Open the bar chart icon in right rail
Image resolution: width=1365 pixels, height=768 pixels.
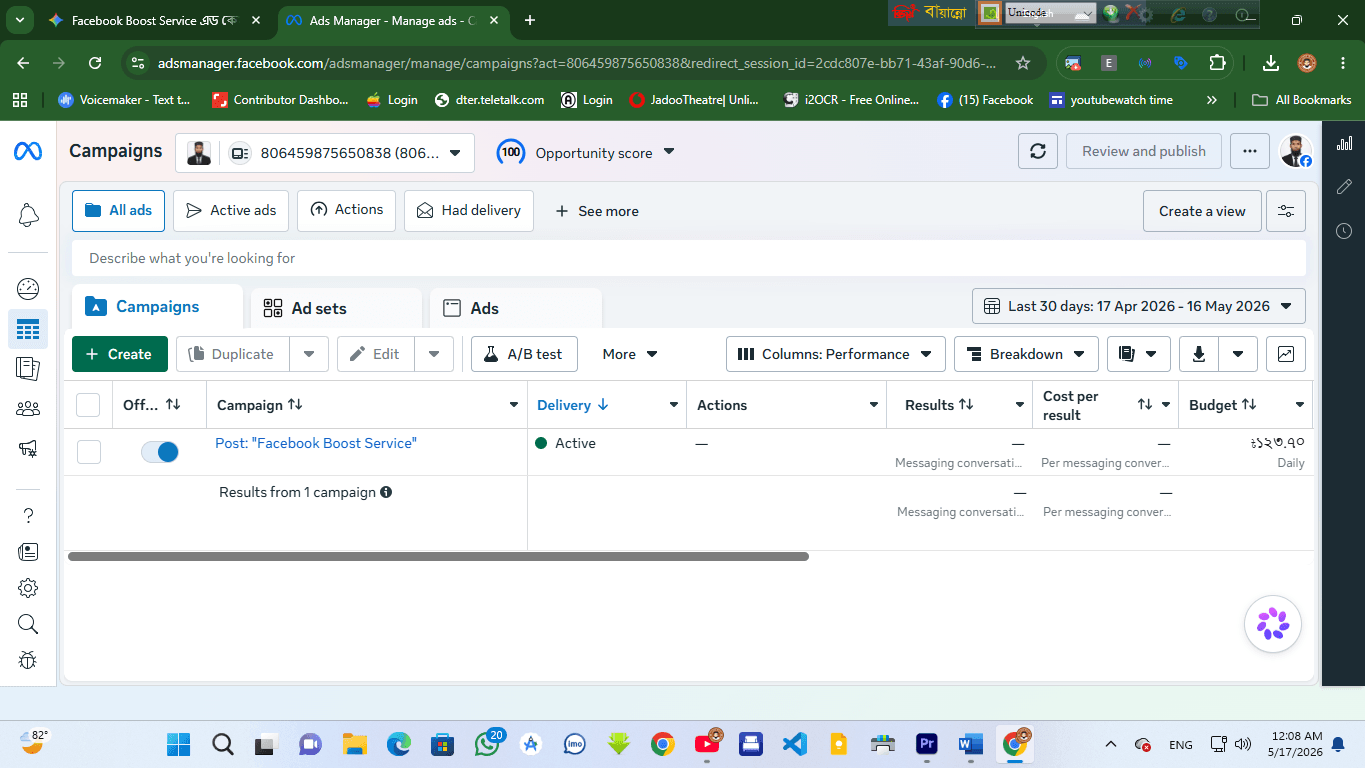pyautogui.click(x=1344, y=143)
